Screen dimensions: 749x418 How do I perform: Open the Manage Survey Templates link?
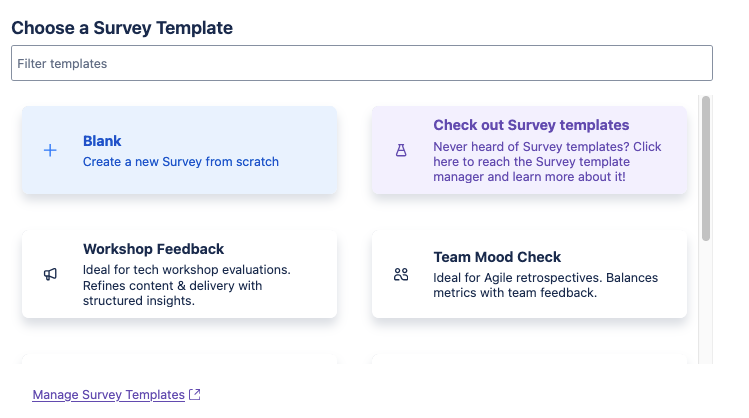[x=108, y=395]
